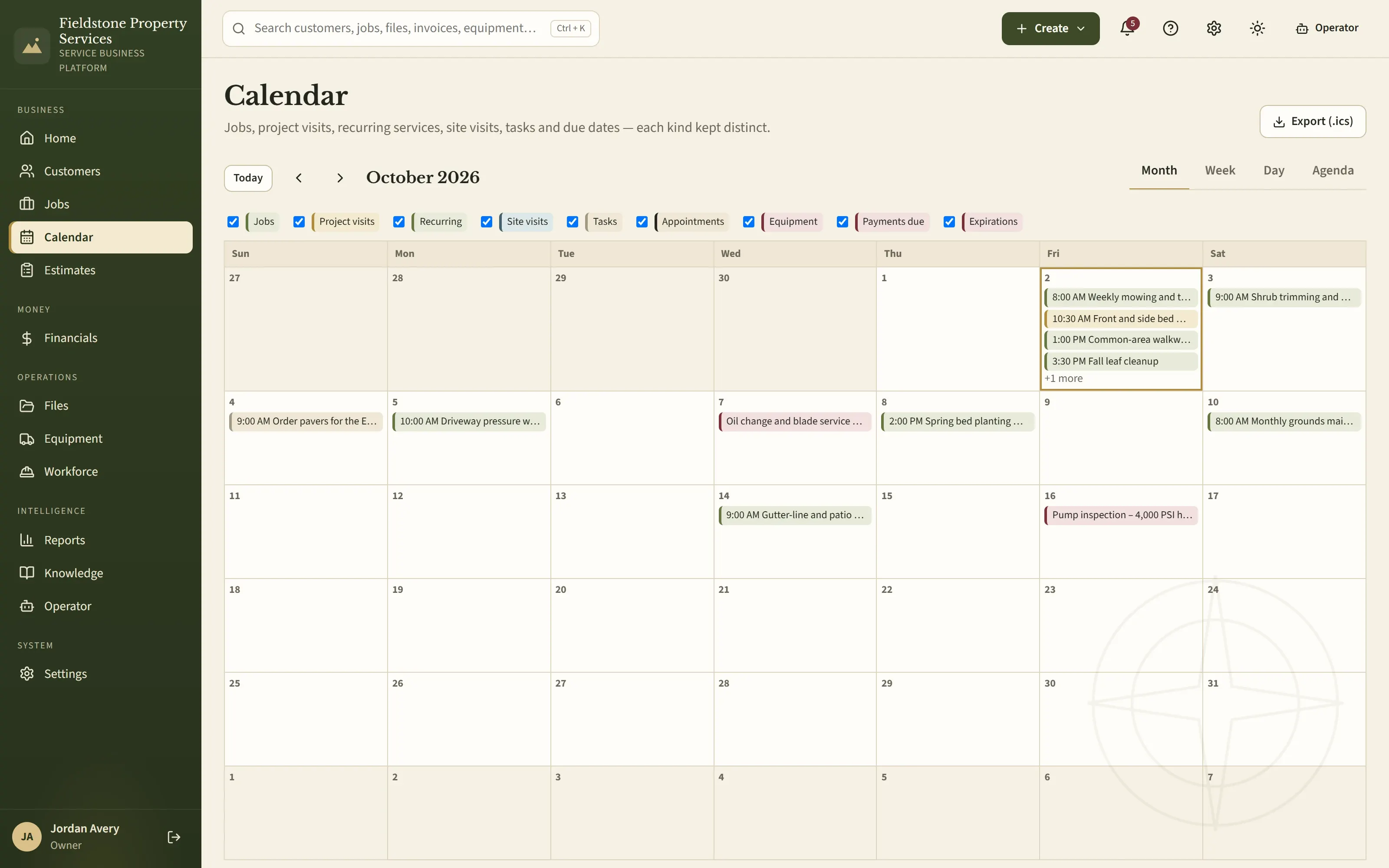The image size is (1389, 868).
Task: Open 9:00 AM Gutter-line and patio event
Action: pyautogui.click(x=795, y=515)
